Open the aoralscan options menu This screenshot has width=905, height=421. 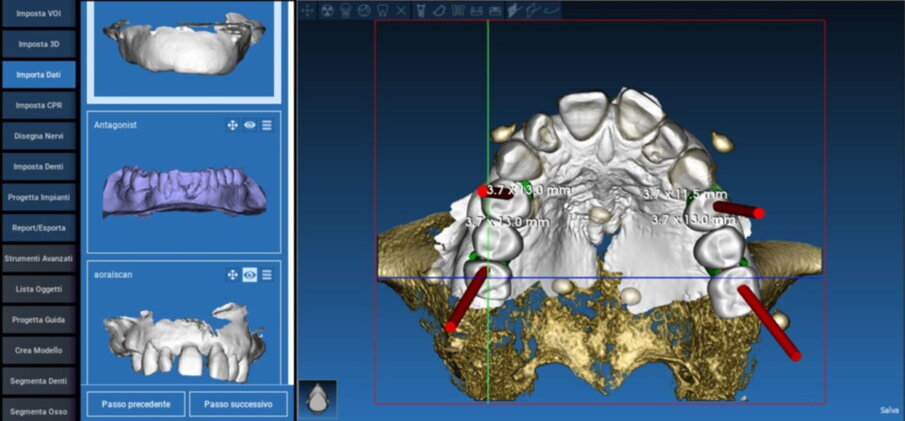[267, 274]
